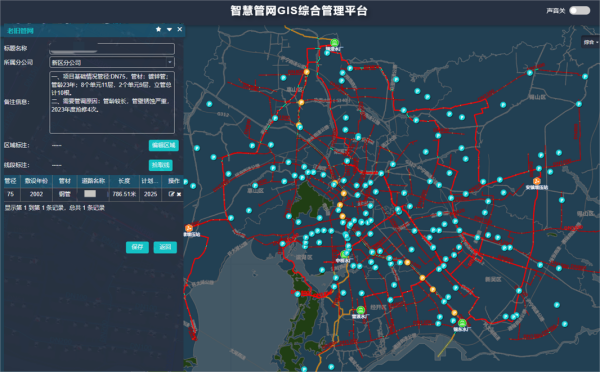Viewport: 600px width, 372px height.
Task: Select the 2002 cell in the table
Action: 36,194
